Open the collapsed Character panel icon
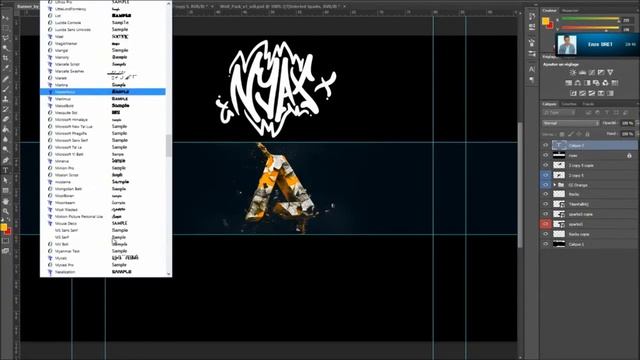 (x=532, y=69)
